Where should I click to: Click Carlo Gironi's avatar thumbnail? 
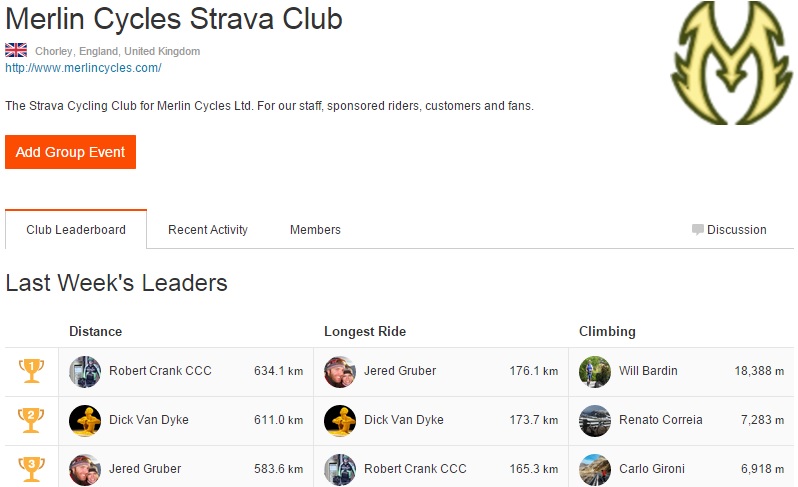click(595, 469)
